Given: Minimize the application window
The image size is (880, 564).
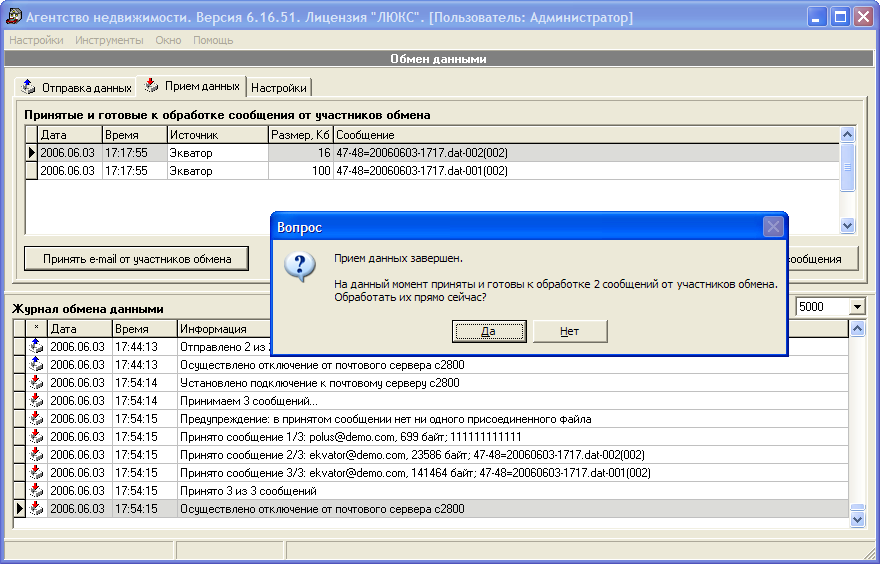Looking at the screenshot, I should point(817,17).
